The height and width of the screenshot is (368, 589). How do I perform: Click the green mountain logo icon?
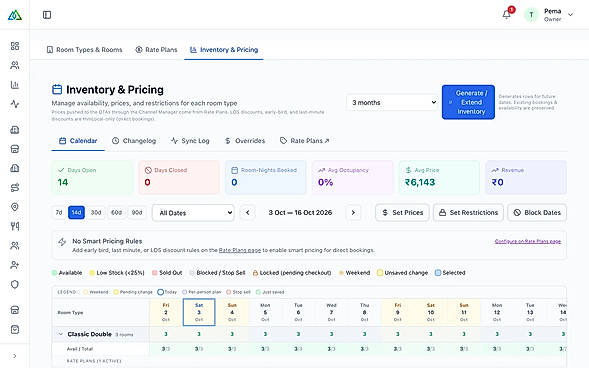click(15, 15)
